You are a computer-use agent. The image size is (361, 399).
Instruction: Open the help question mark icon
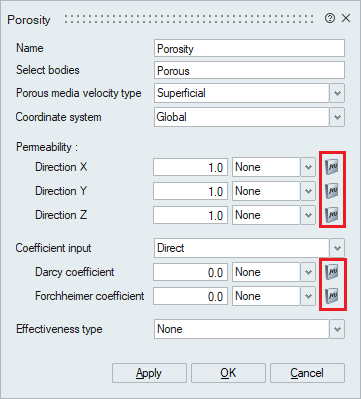tap(330, 18)
